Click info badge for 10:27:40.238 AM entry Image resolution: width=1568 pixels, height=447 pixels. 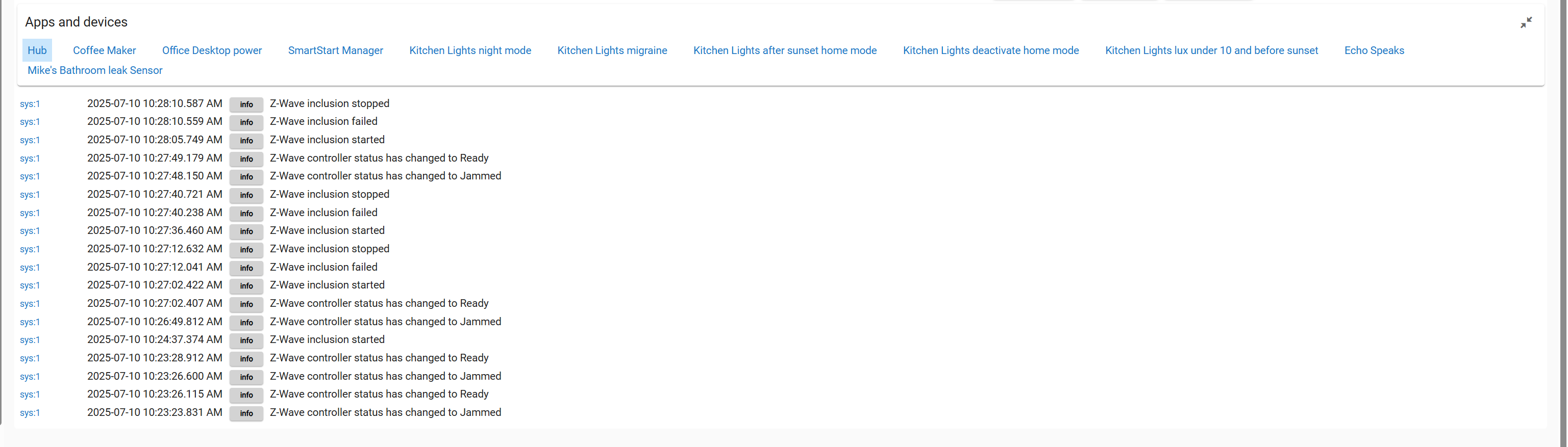coord(246,214)
